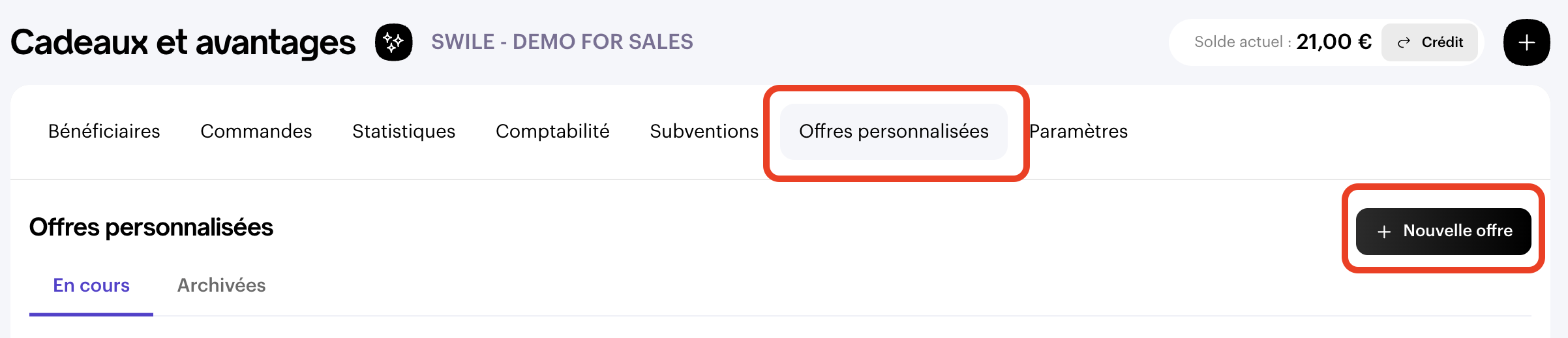
Task: Click the 21,00 € balance amount
Action: coord(1334,42)
